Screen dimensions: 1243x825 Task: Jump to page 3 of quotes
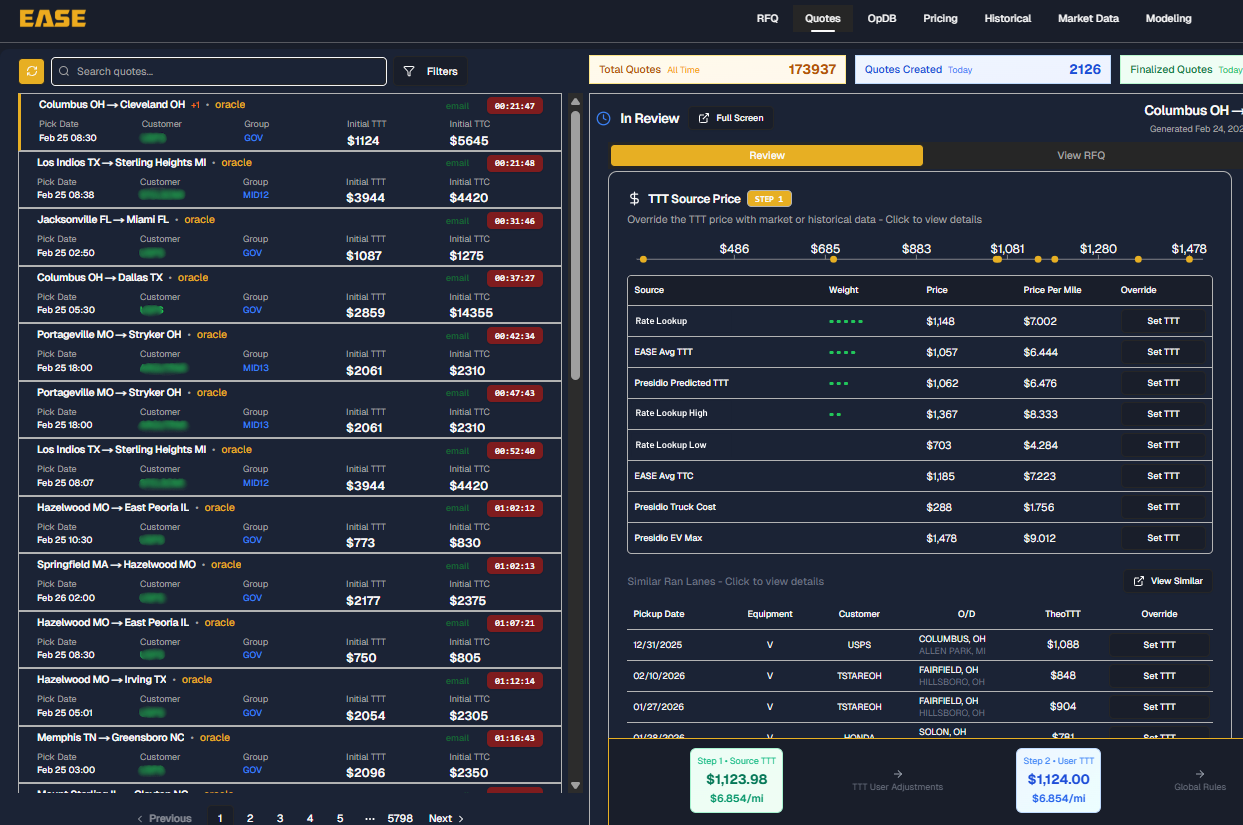[x=280, y=818]
